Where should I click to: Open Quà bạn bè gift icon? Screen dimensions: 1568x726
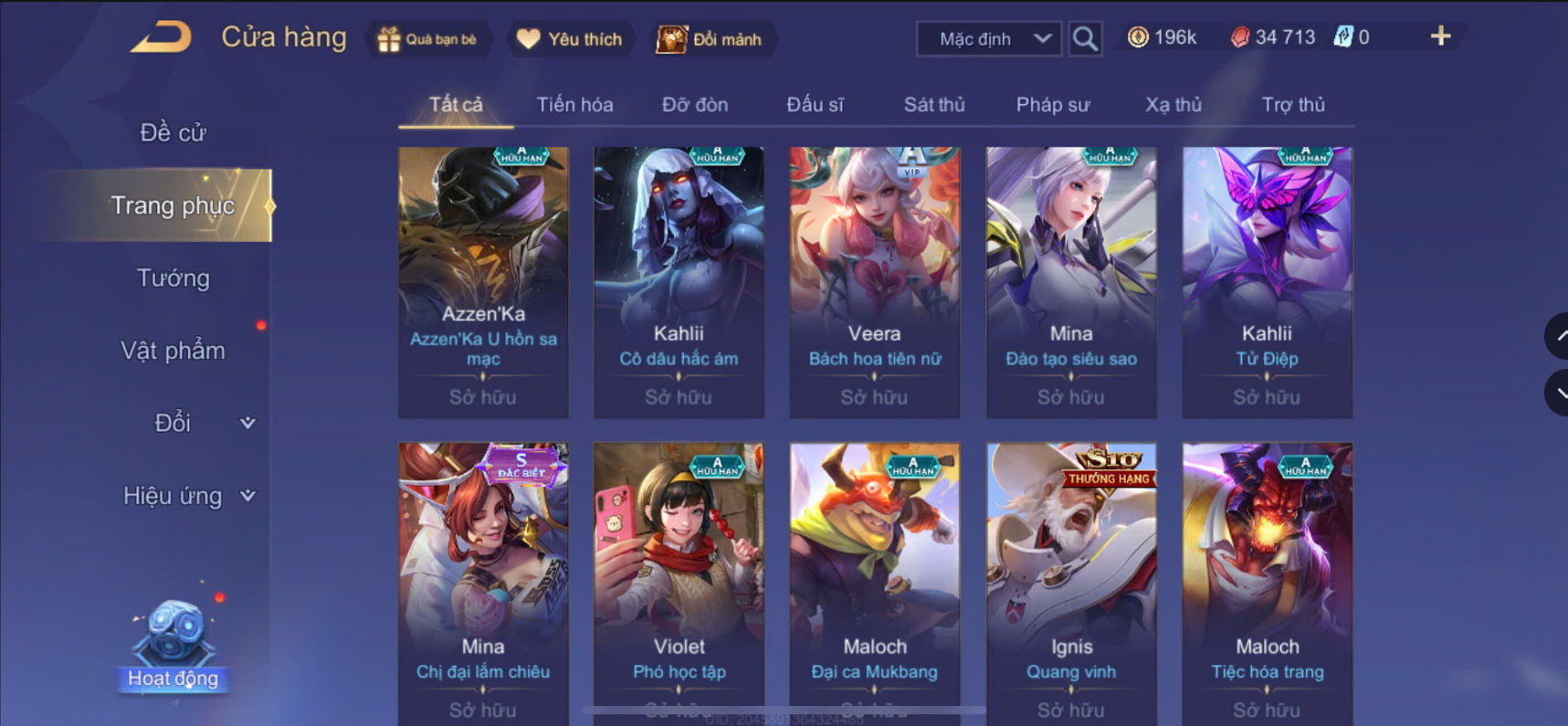tap(388, 39)
